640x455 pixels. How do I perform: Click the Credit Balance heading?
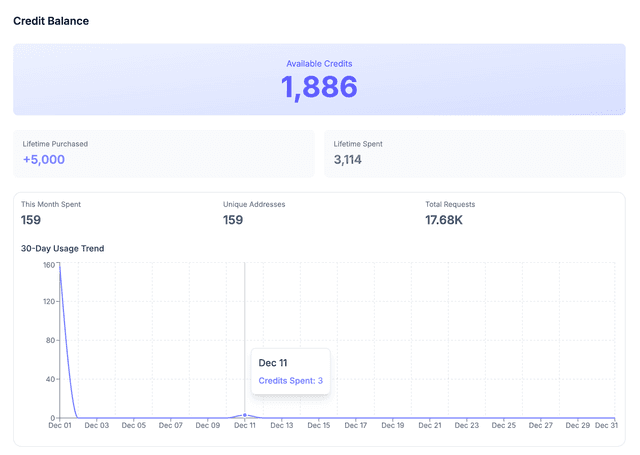coord(51,21)
